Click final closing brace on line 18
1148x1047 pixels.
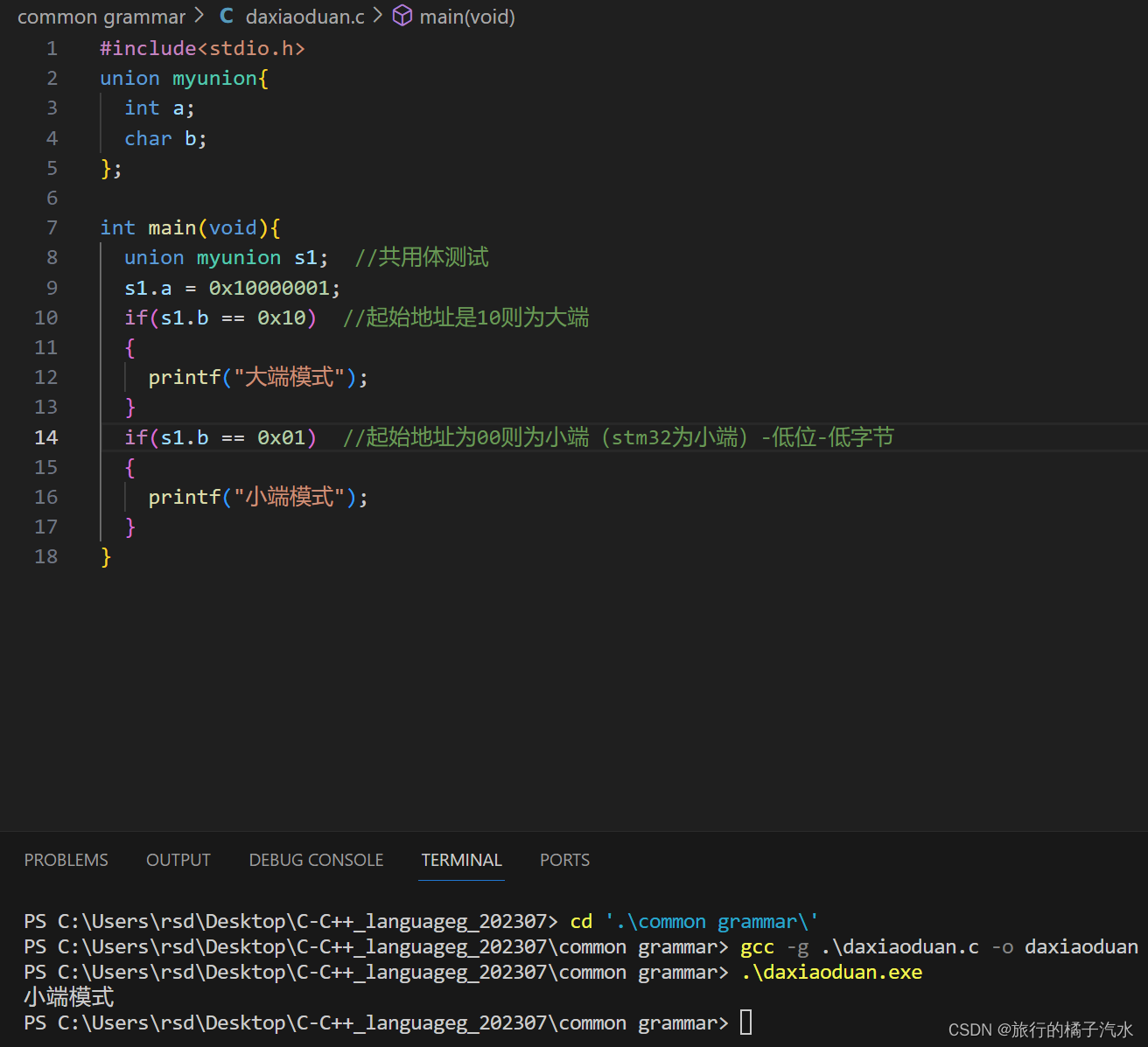106,556
